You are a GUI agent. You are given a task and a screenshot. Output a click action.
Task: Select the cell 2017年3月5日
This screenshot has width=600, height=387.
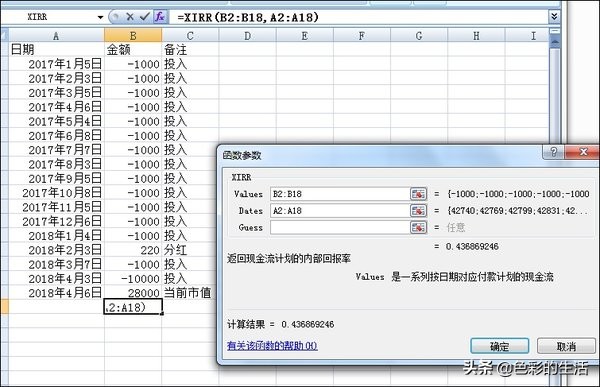[56, 93]
